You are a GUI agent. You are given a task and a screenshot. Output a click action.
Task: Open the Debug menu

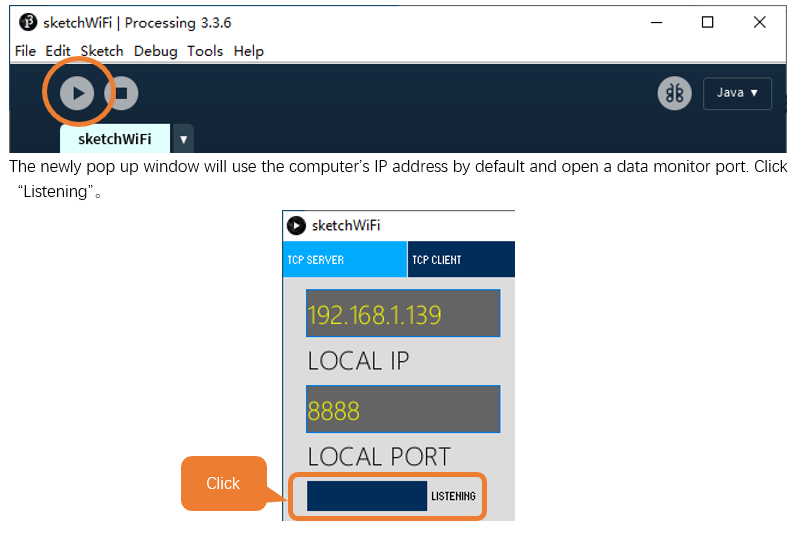coord(156,51)
